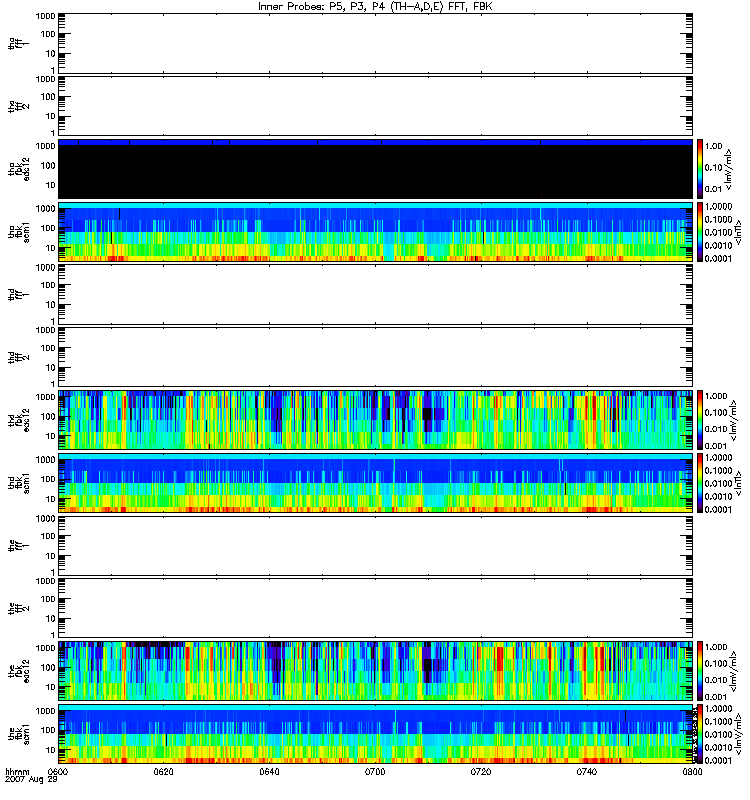
Task: Click the the fbk edc12 color bar
Action: [700, 671]
